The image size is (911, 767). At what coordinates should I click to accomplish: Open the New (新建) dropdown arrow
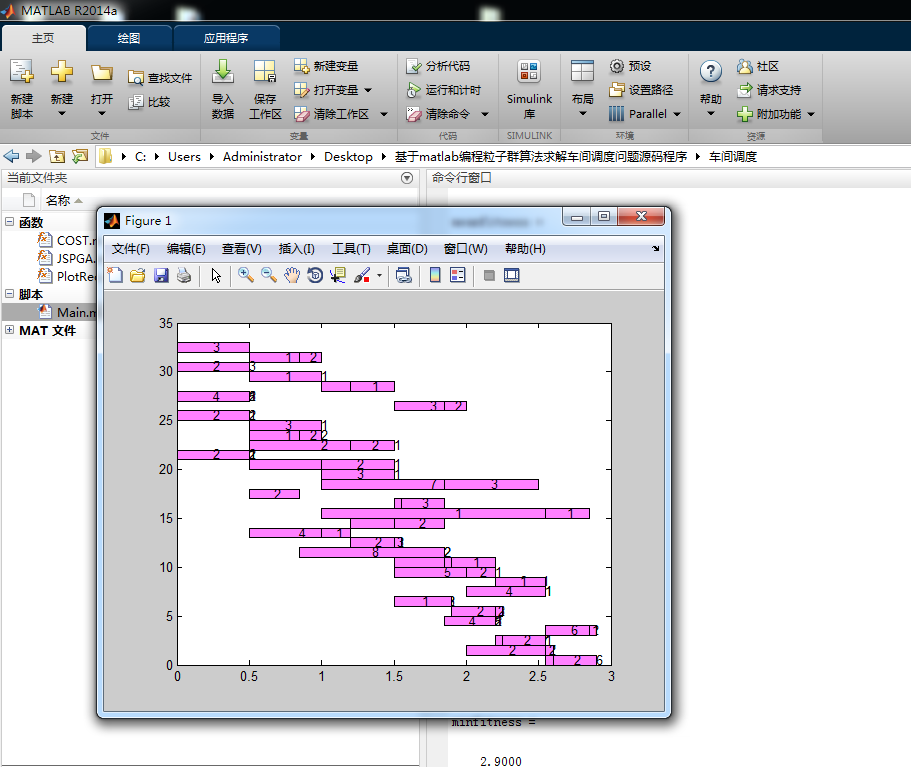pyautogui.click(x=62, y=114)
